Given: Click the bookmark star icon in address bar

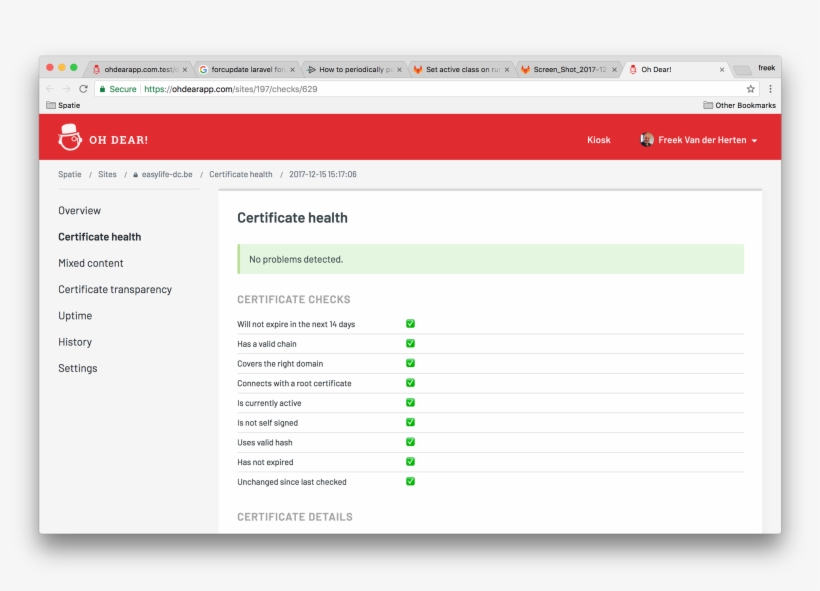Looking at the screenshot, I should pyautogui.click(x=751, y=89).
